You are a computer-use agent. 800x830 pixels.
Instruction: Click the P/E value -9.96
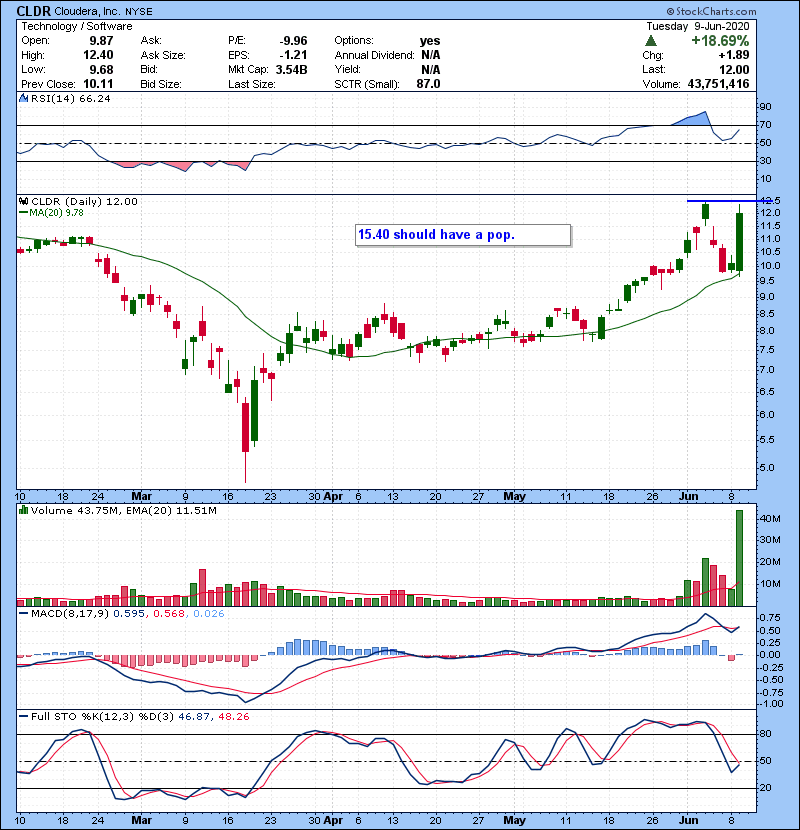[293, 41]
